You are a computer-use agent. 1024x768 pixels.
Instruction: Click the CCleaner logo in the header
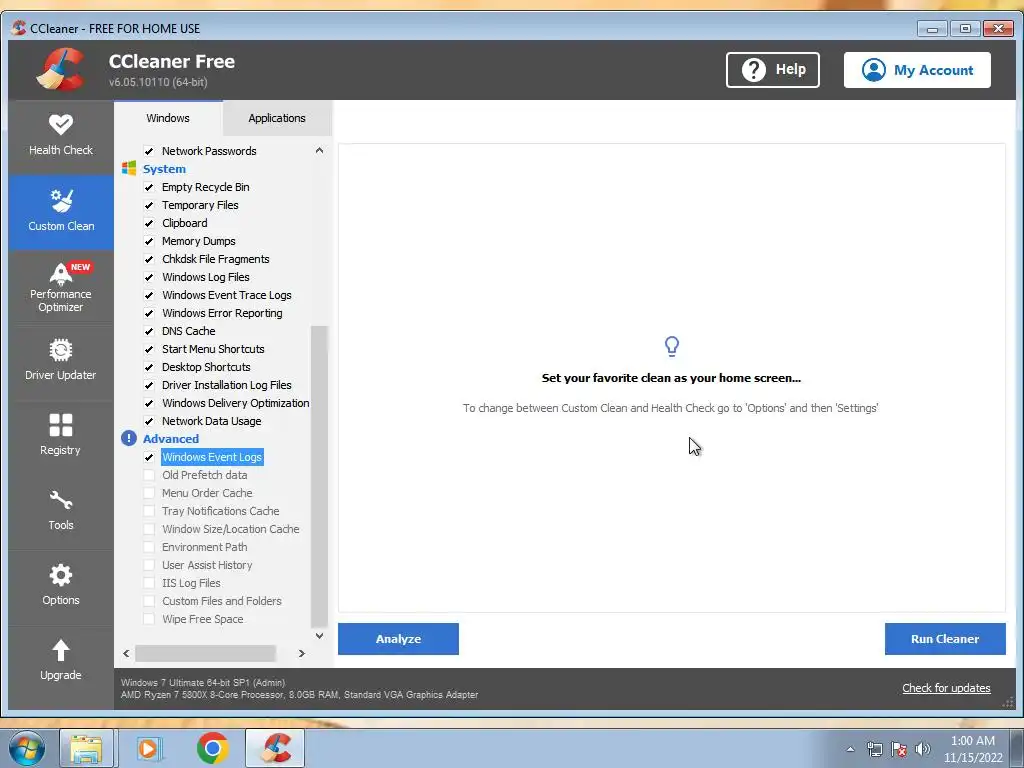pos(61,69)
